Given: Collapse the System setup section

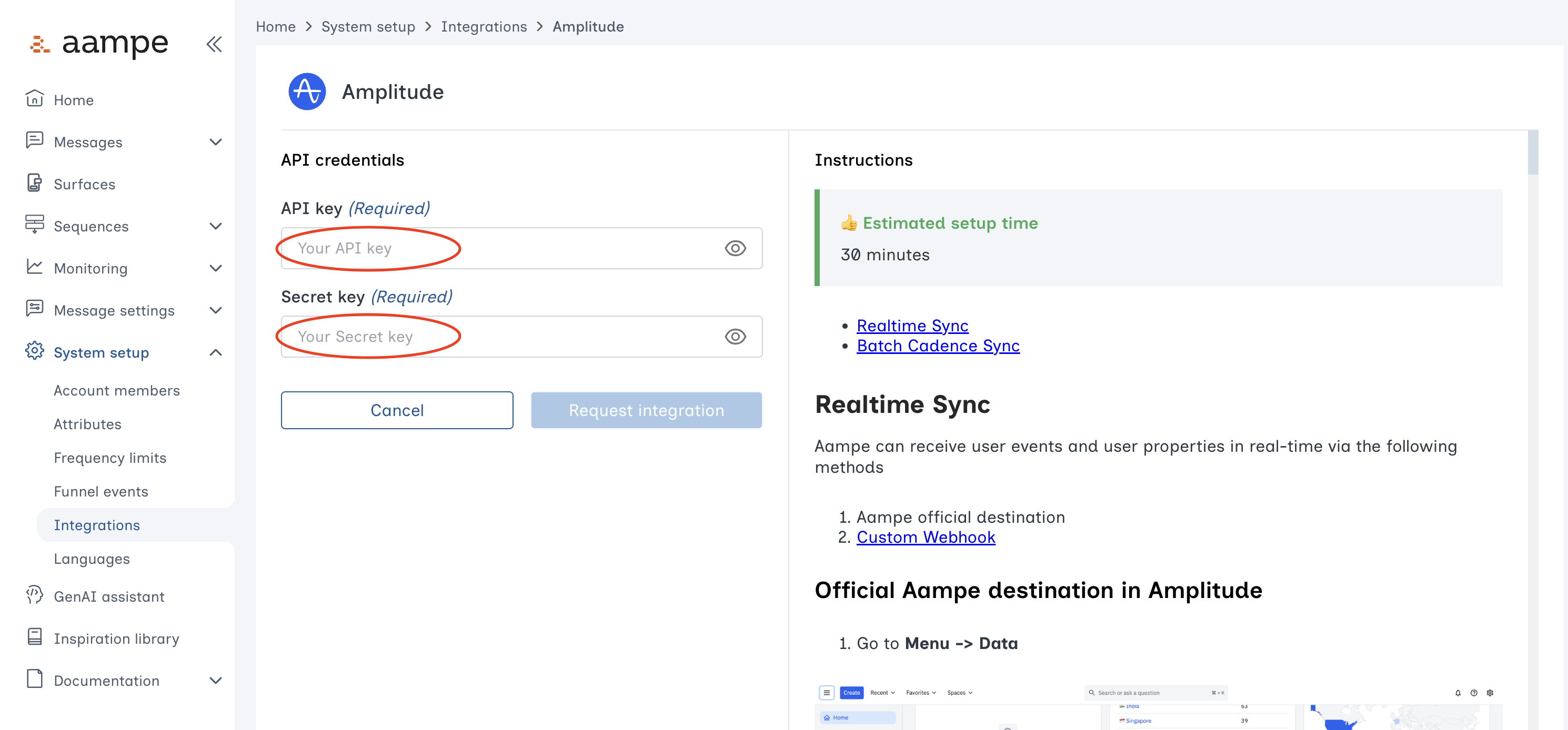Looking at the screenshot, I should [216, 353].
